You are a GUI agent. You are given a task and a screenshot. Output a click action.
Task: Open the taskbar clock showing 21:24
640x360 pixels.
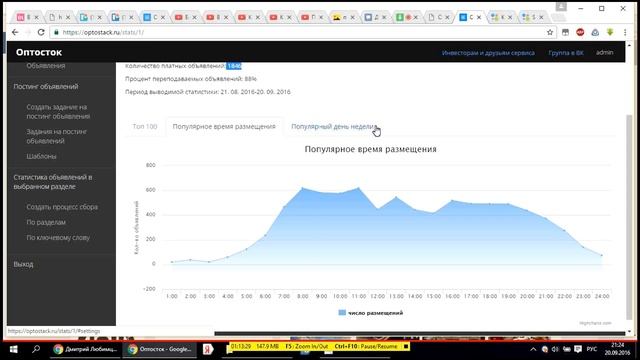coord(618,349)
